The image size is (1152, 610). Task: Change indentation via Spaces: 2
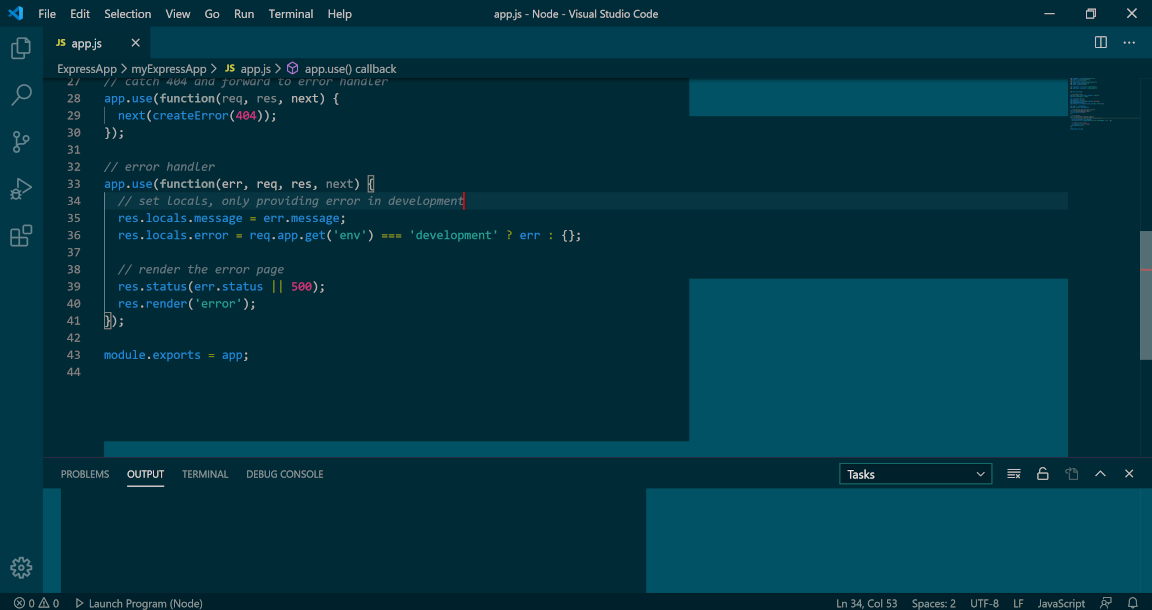[x=934, y=603]
